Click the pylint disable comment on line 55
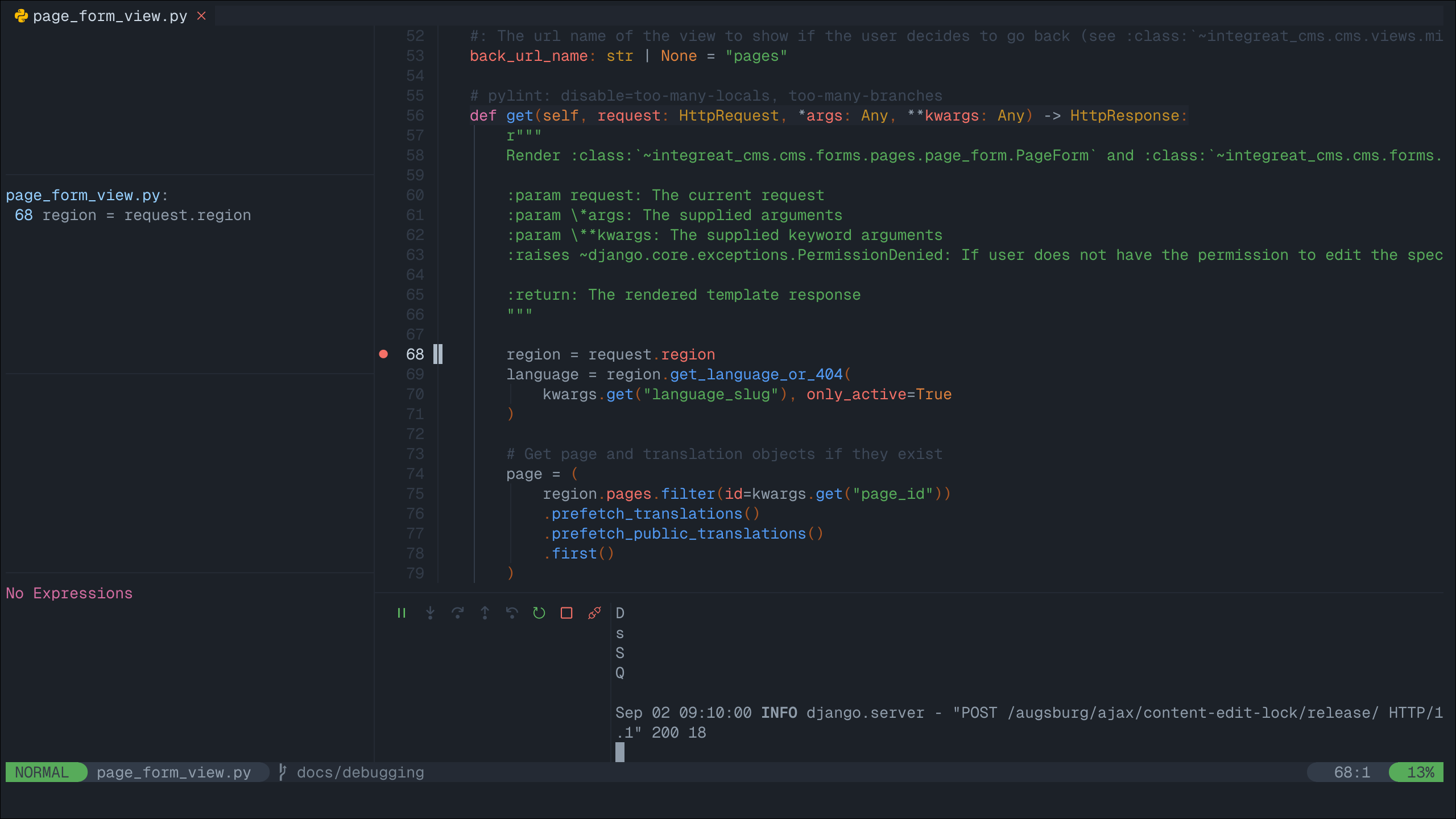The width and height of the screenshot is (1456, 819). (x=706, y=96)
